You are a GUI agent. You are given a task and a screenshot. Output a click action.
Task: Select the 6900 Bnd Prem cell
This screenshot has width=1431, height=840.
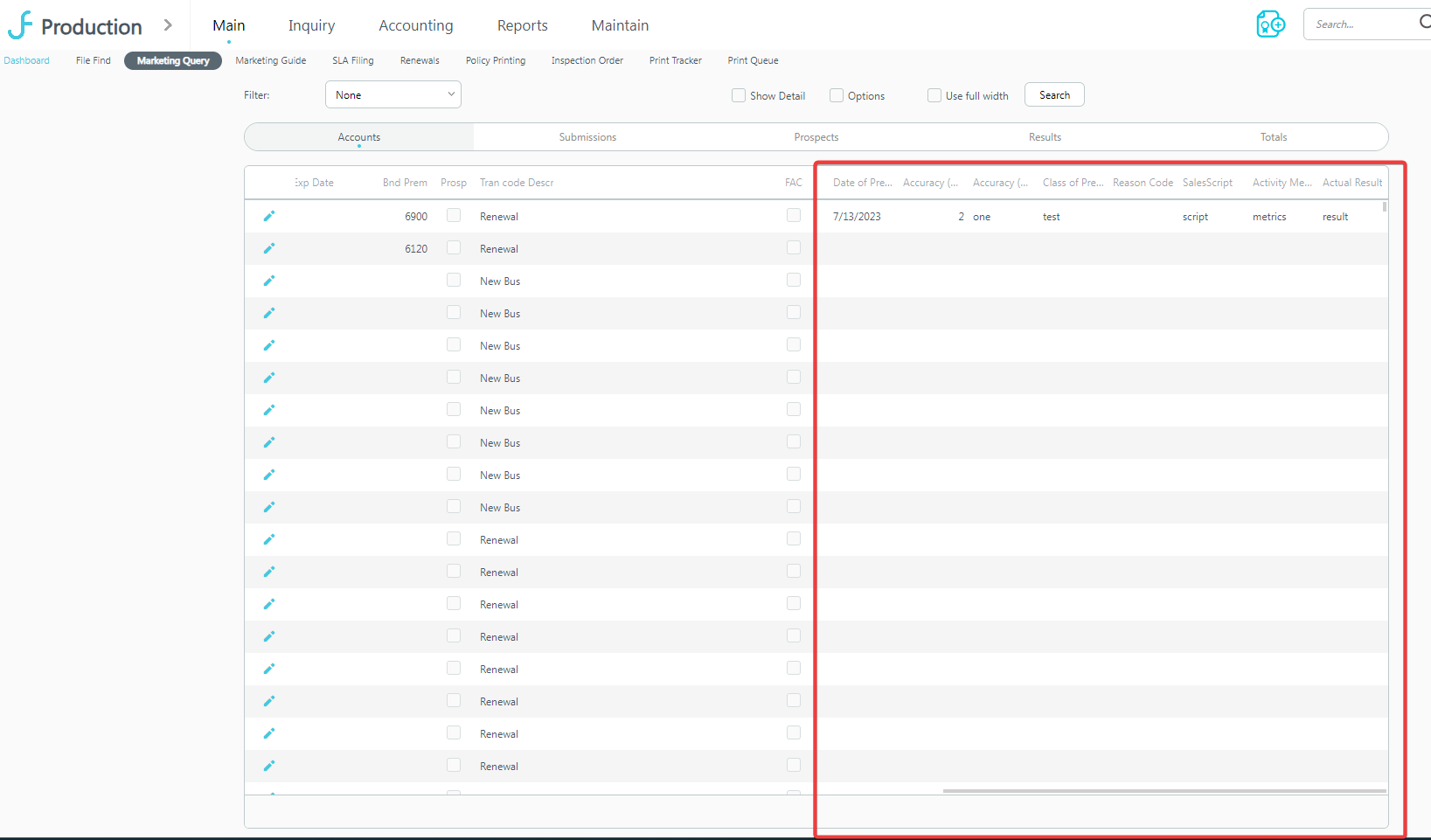pos(416,217)
